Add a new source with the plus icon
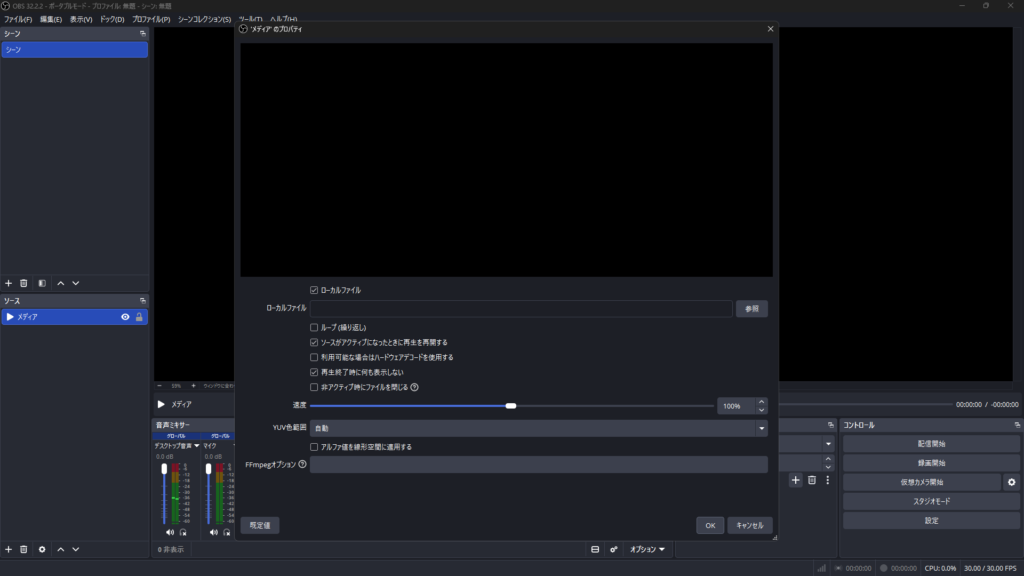 point(8,549)
